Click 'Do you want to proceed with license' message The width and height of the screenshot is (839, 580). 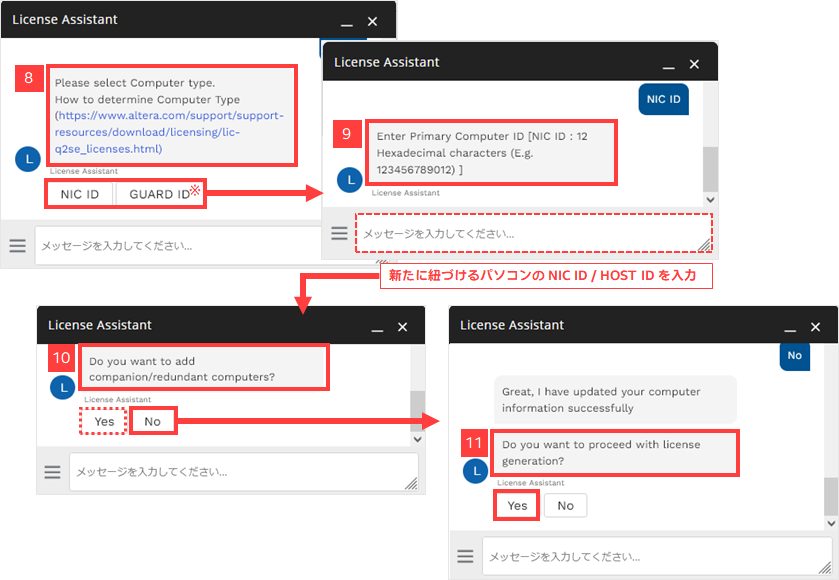(615, 453)
